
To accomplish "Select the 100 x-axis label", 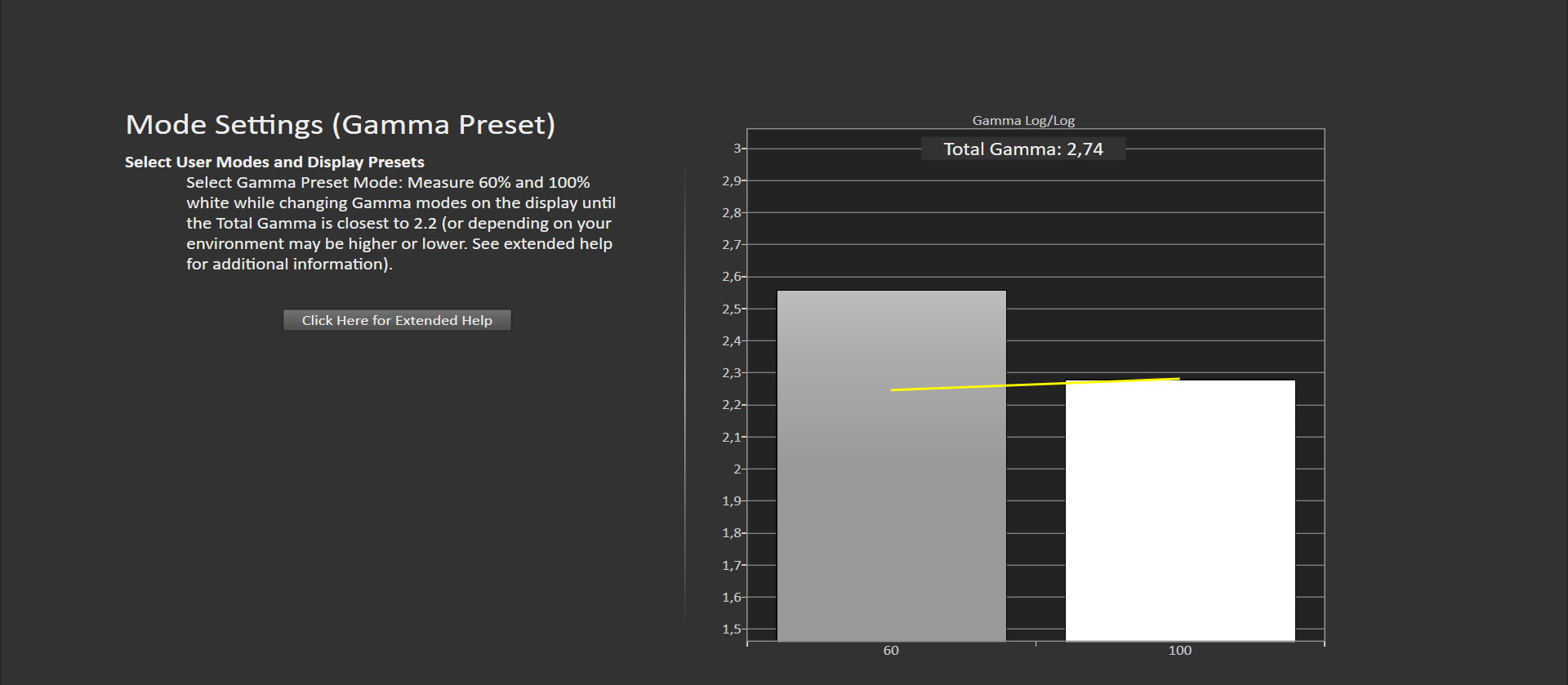I will 1180,651.
